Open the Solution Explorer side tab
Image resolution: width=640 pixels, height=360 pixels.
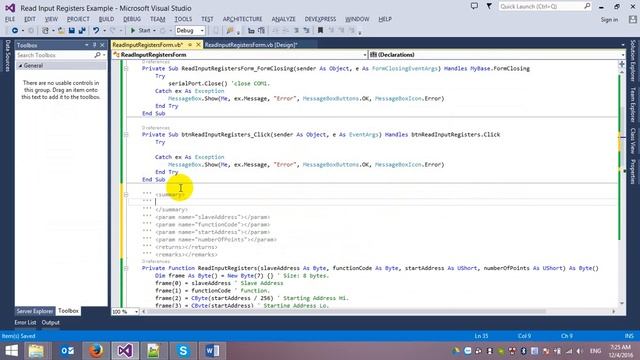coord(633,61)
